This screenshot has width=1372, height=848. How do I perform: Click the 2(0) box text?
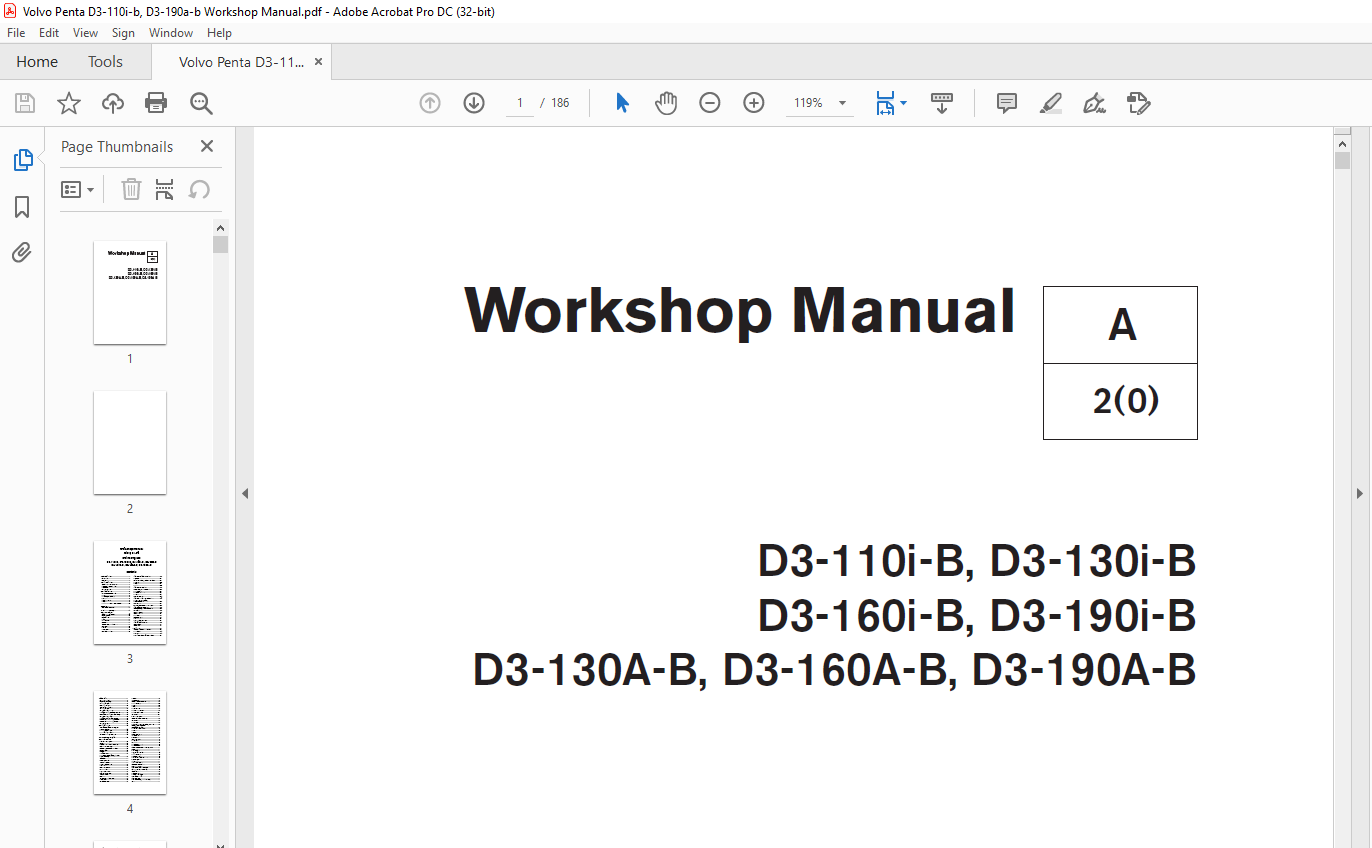[x=1125, y=401]
